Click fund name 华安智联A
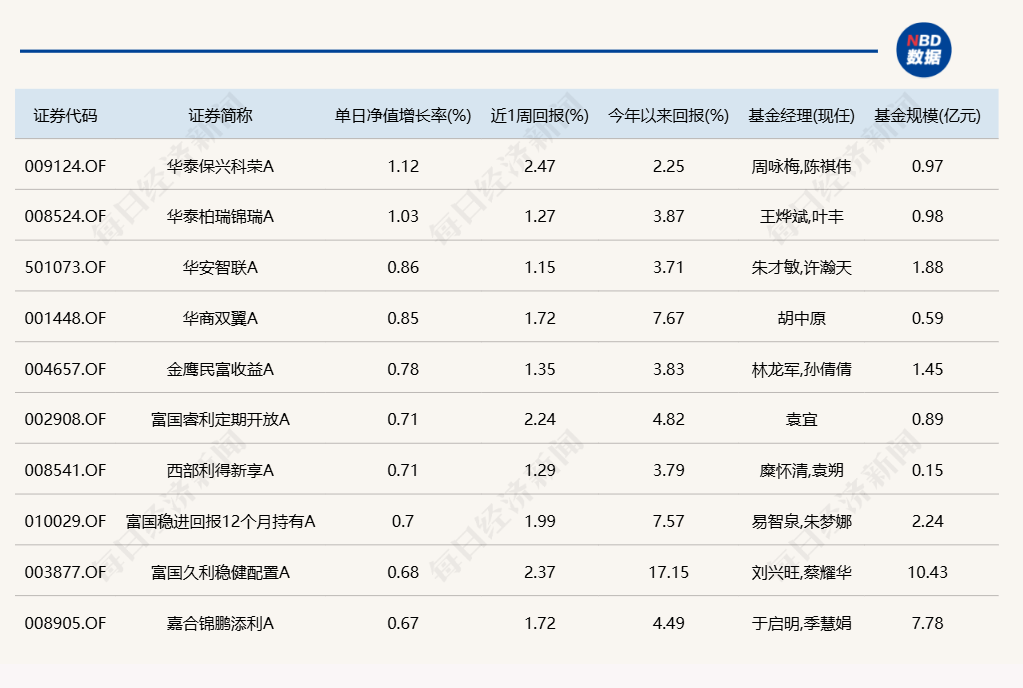Image resolution: width=1023 pixels, height=688 pixels. tap(221, 267)
